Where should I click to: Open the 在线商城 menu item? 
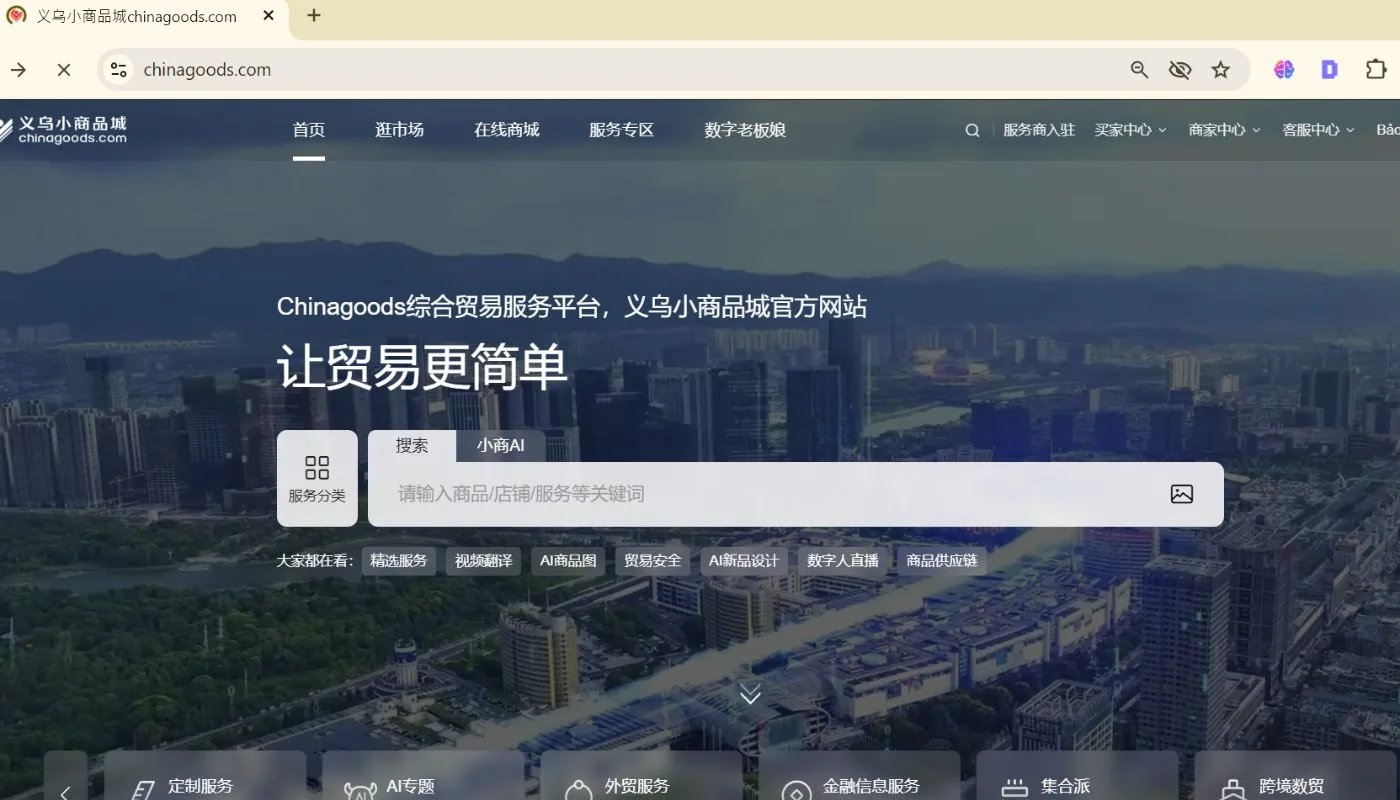(x=507, y=130)
